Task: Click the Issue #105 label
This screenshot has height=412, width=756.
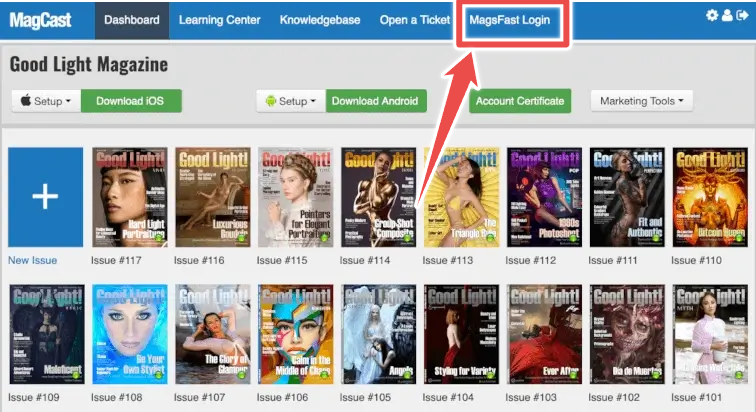Action: [365, 398]
